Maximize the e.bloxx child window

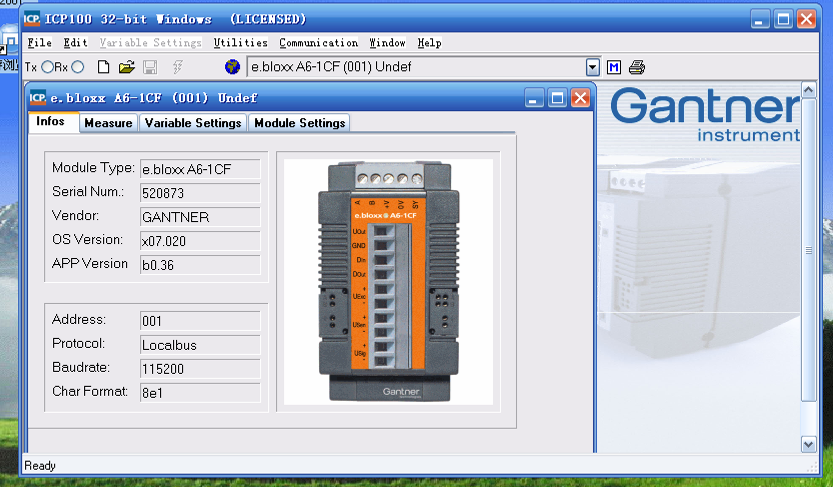(557, 98)
